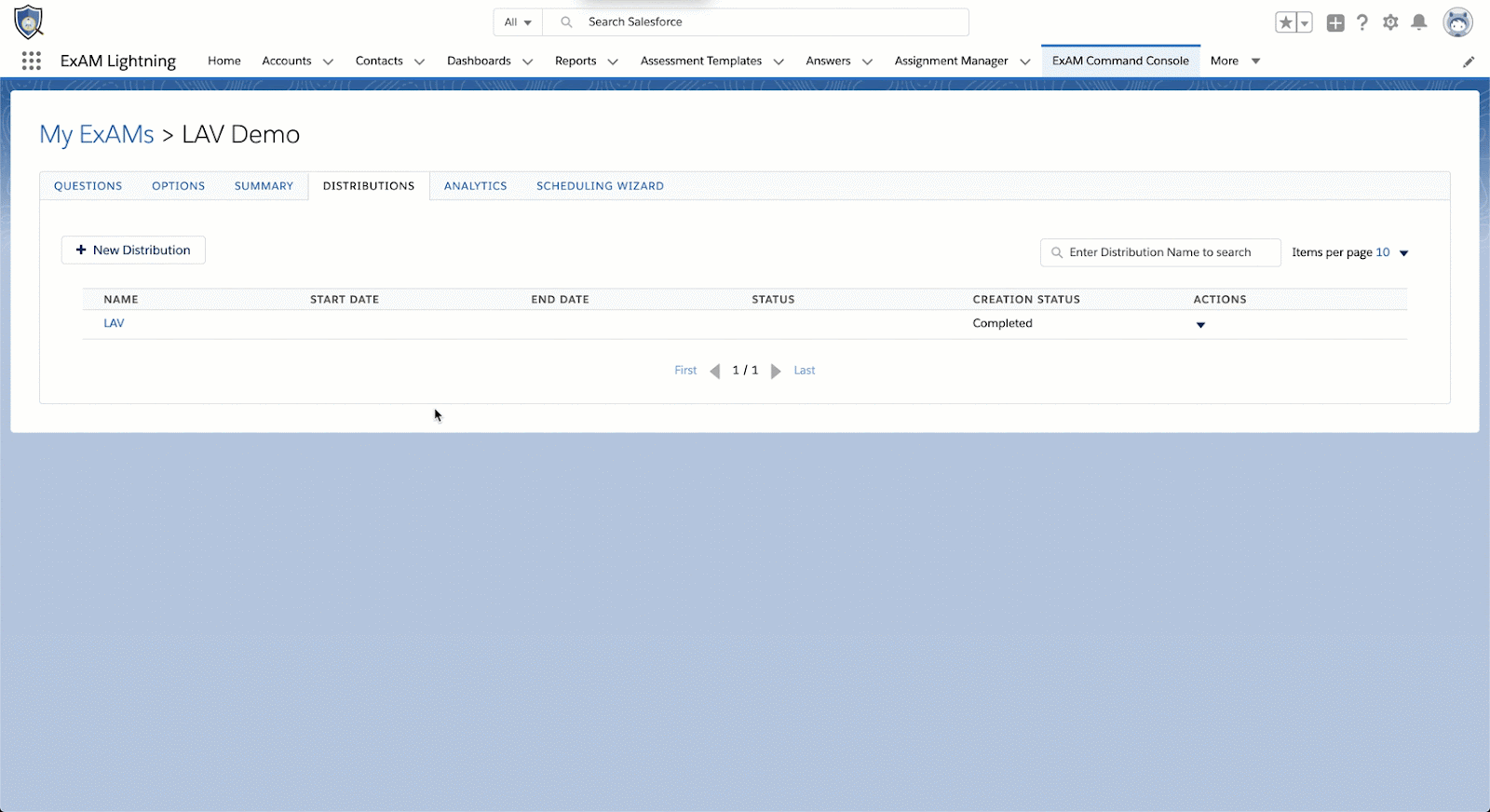This screenshot has height=812, width=1490.
Task: Click the New Distribution button
Action: coord(133,250)
